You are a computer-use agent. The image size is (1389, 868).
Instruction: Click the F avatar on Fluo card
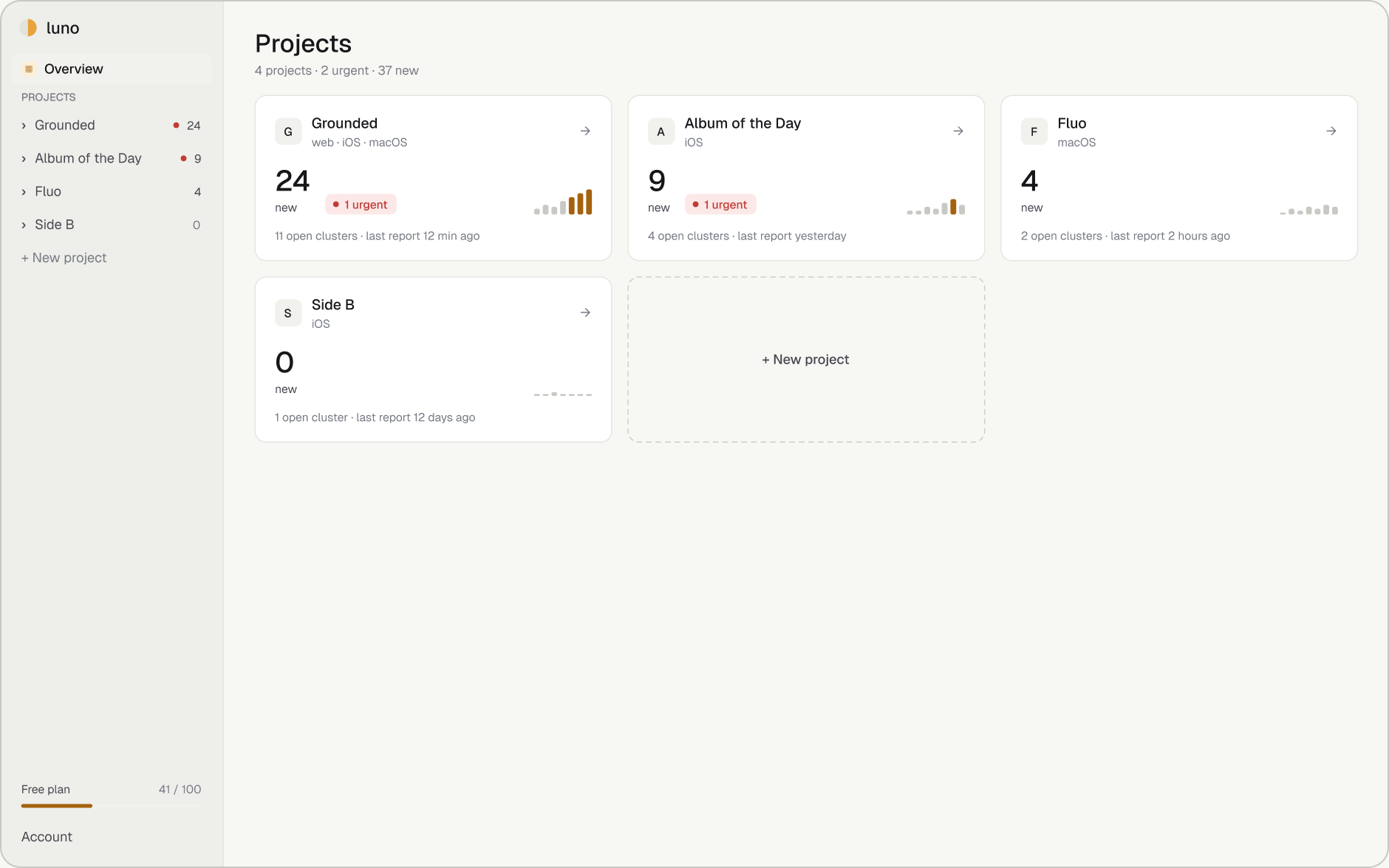coord(1034,131)
